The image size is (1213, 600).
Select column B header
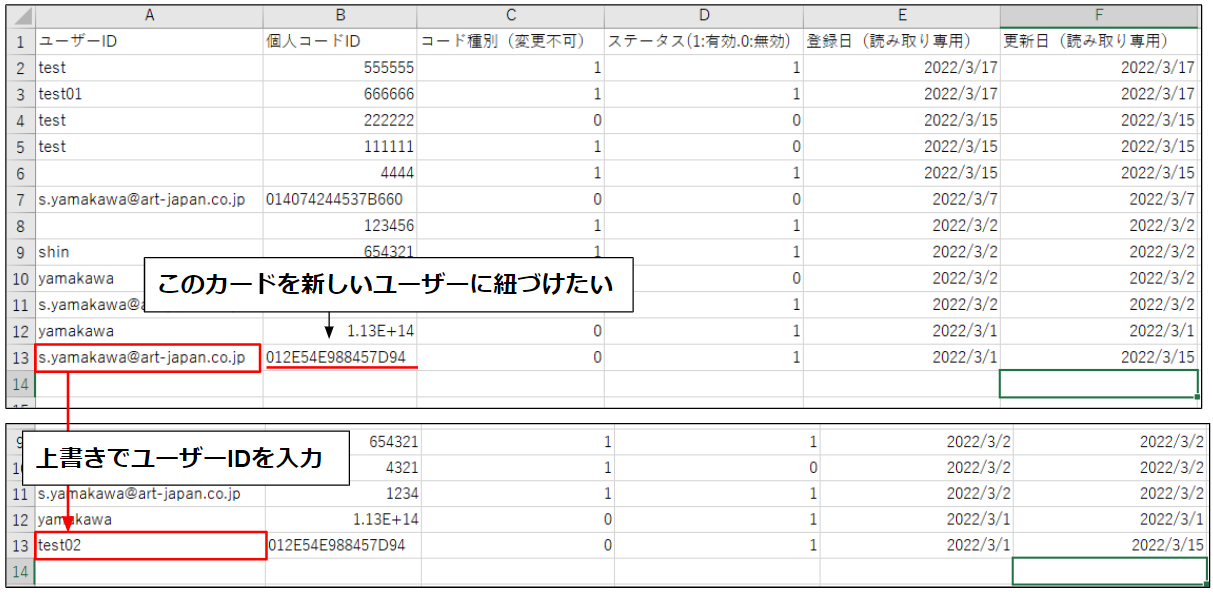[x=341, y=16]
